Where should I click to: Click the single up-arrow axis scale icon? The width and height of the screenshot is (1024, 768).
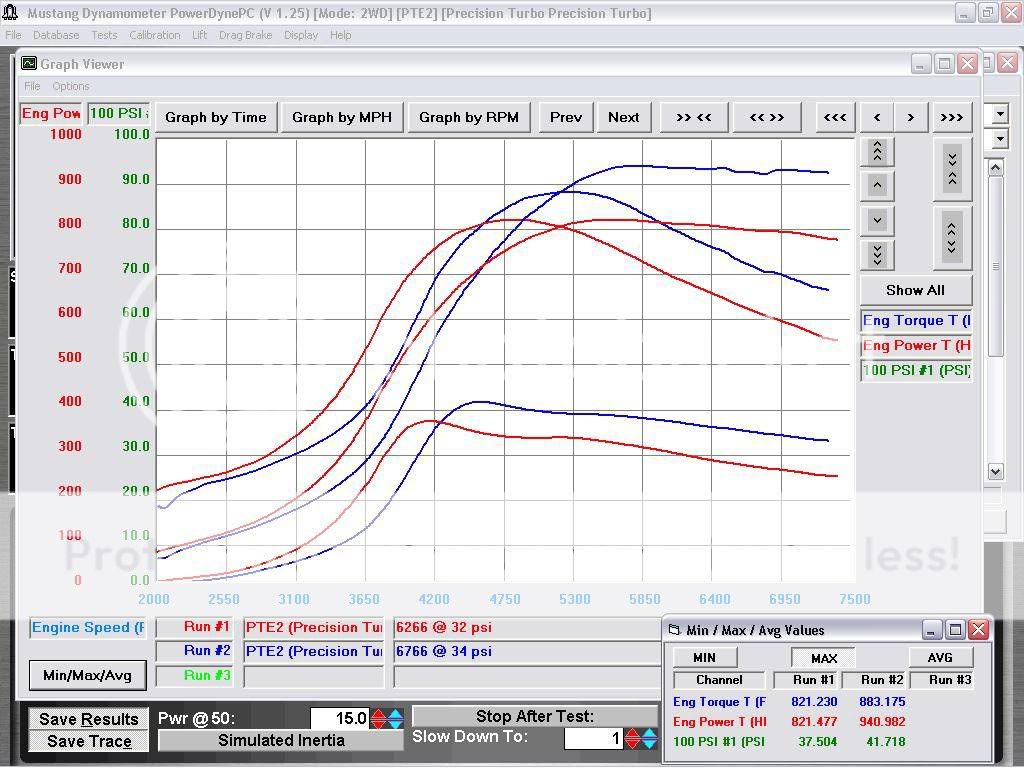click(x=876, y=185)
